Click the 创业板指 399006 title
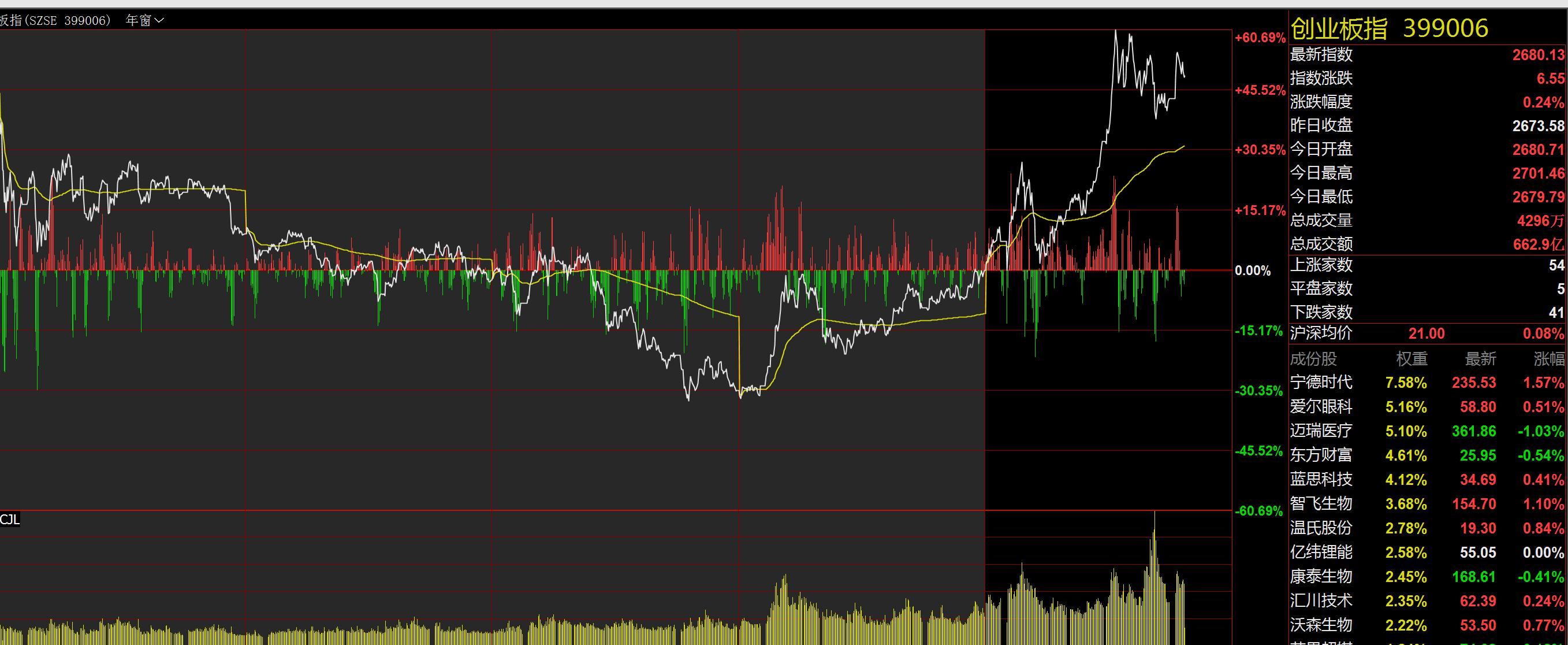1568x645 pixels. [x=1389, y=29]
